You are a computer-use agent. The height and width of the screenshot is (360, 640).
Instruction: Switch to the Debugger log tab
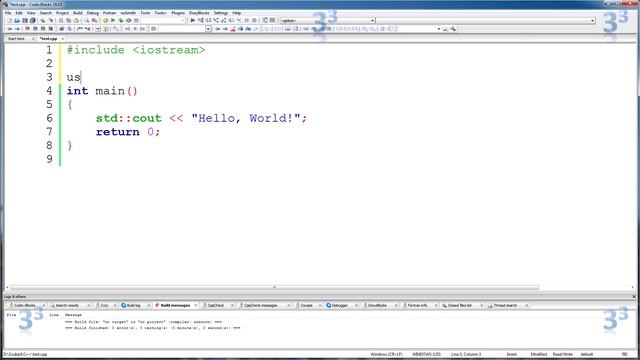click(340, 305)
